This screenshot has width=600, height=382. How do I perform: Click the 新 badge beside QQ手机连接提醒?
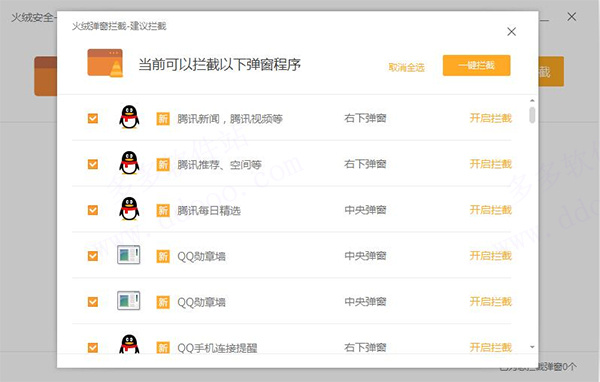163,348
